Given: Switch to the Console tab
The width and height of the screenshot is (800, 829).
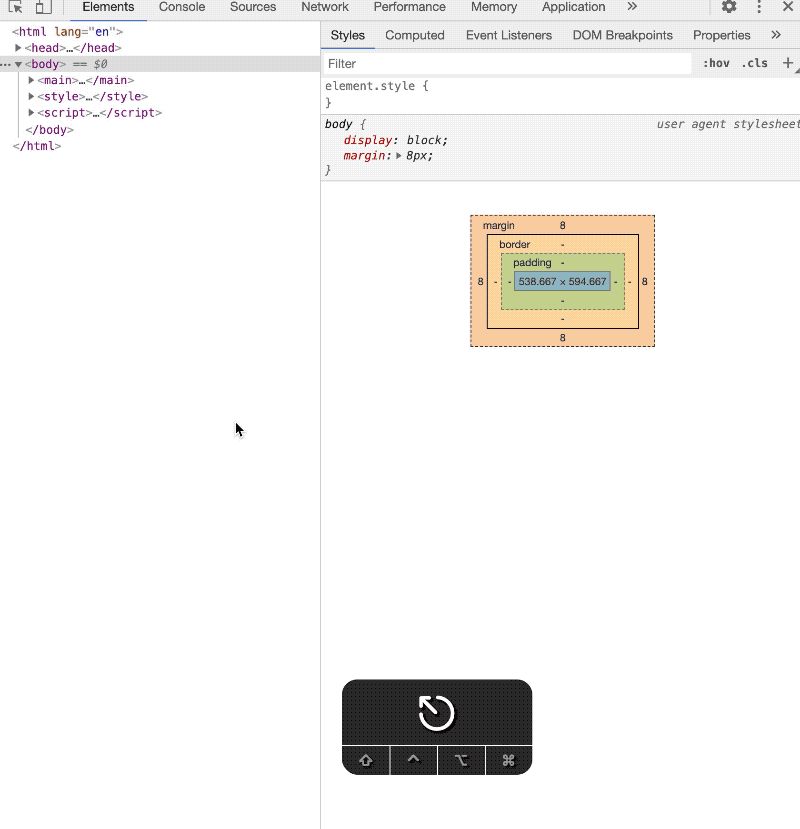Looking at the screenshot, I should (x=182, y=7).
